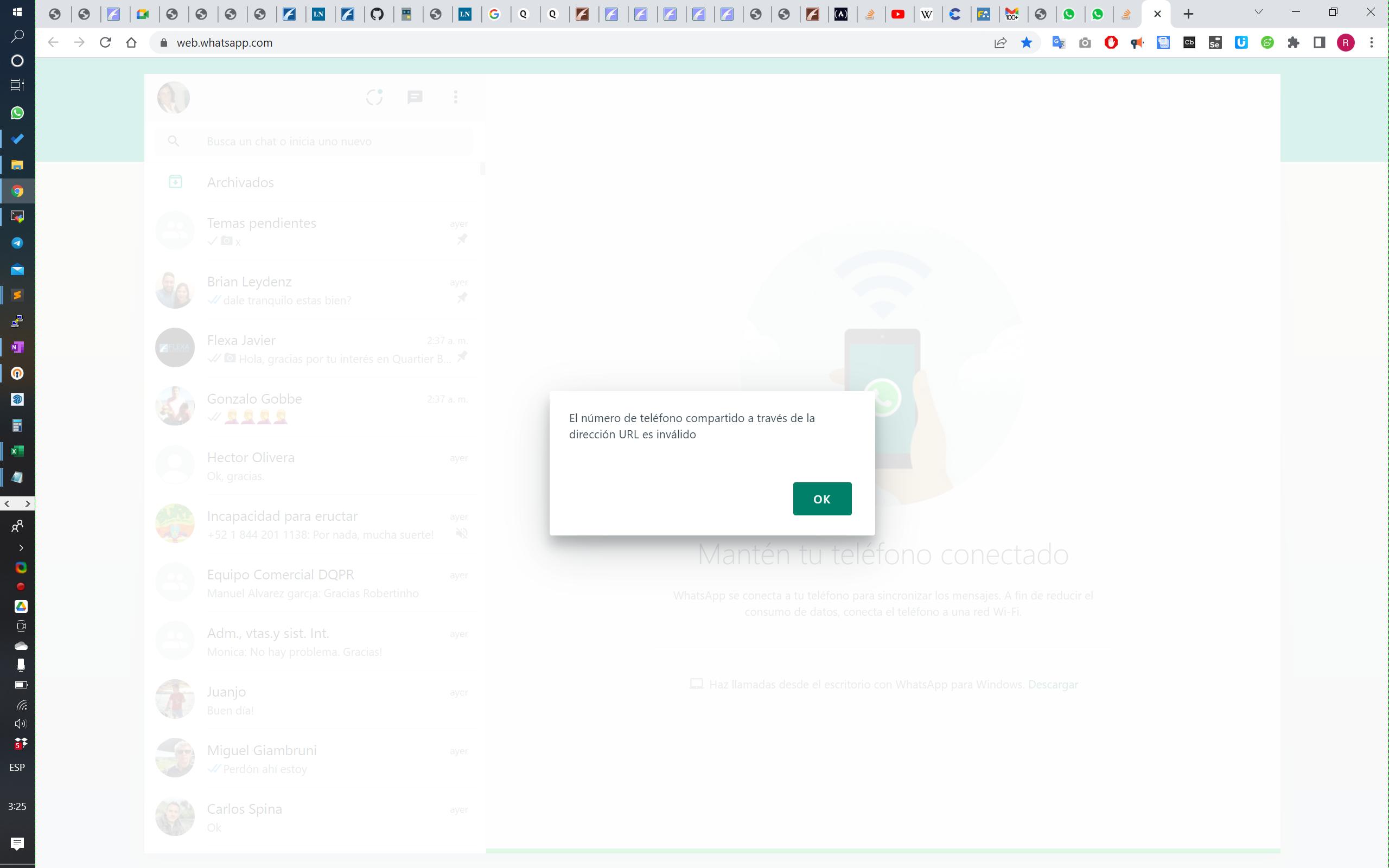Switch to the Wikipedia tab
1389x868 pixels.
point(926,14)
